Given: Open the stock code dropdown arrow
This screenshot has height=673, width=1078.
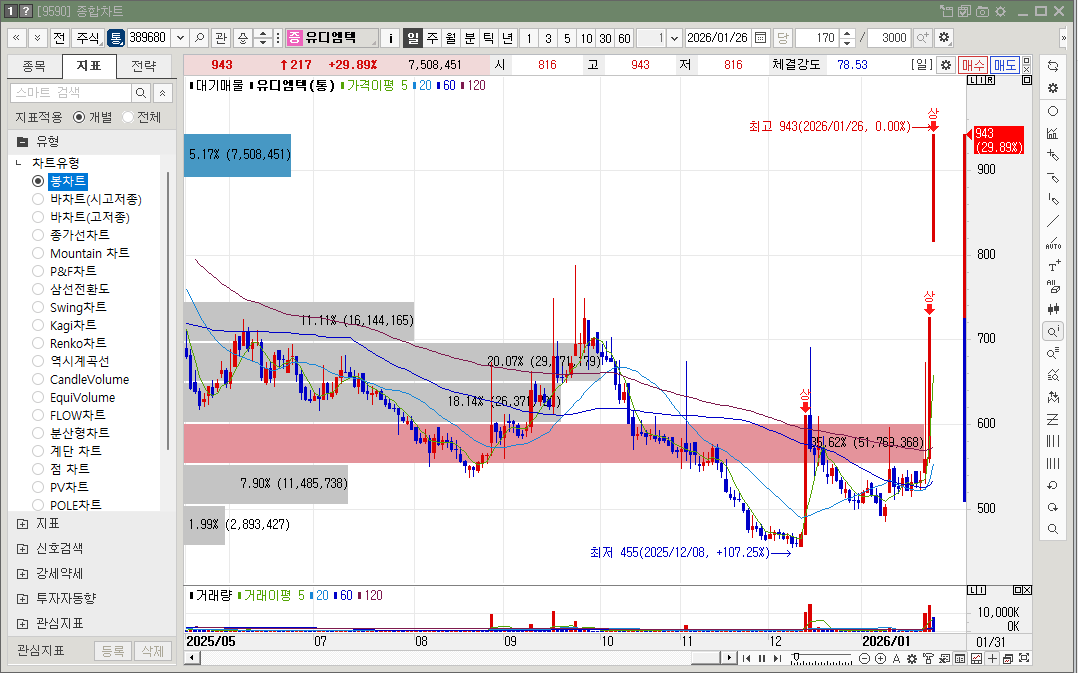Looking at the screenshot, I should click(x=180, y=38).
